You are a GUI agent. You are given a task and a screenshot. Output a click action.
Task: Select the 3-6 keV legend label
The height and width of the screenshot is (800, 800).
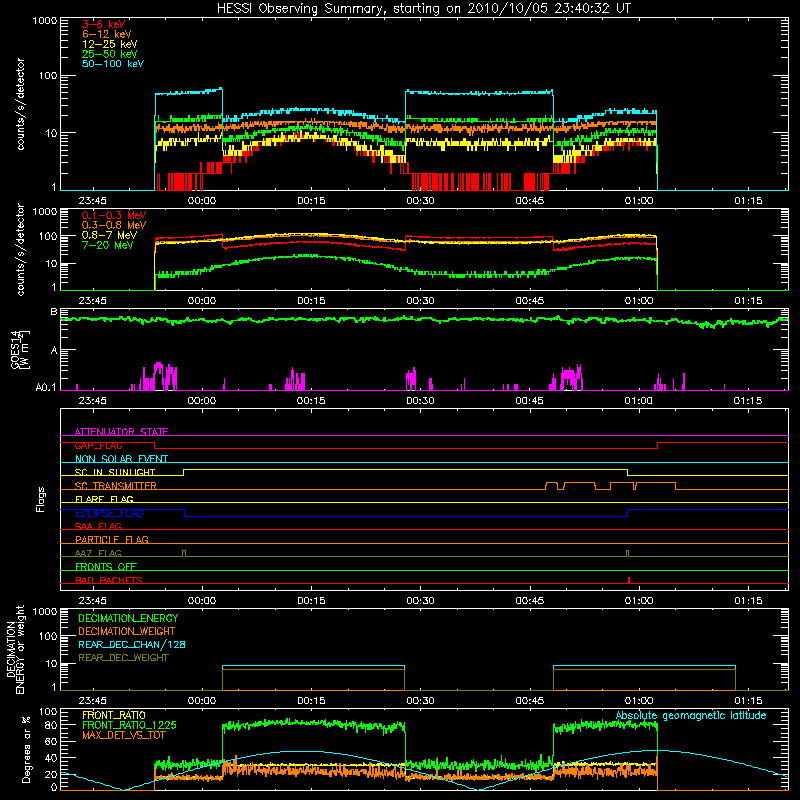pyautogui.click(x=104, y=24)
